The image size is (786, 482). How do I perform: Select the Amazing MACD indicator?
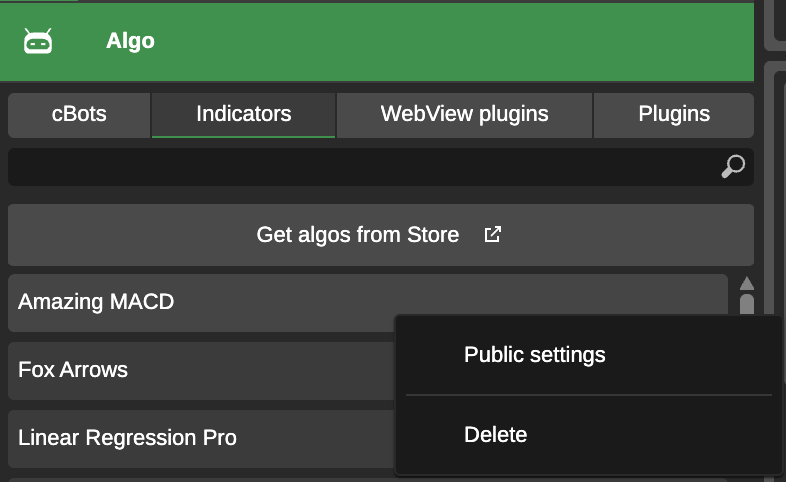click(201, 303)
